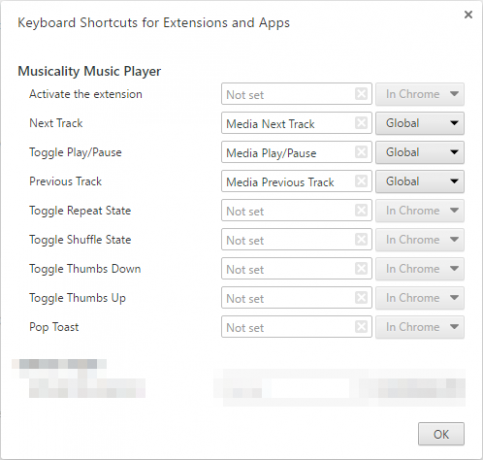The width and height of the screenshot is (483, 460).
Task: Clear the Activate the extension shortcut
Action: [361, 94]
